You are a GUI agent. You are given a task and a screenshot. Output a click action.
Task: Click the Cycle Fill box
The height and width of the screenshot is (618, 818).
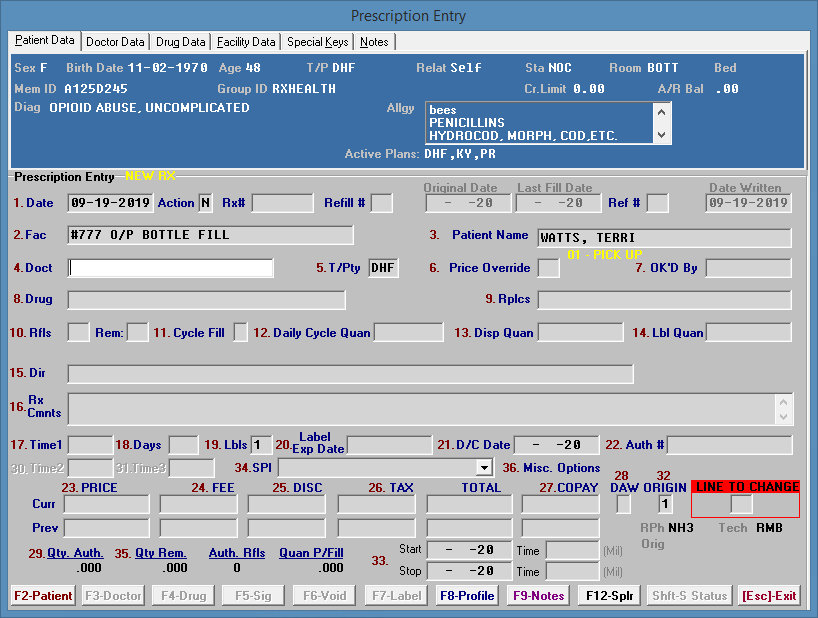point(240,332)
